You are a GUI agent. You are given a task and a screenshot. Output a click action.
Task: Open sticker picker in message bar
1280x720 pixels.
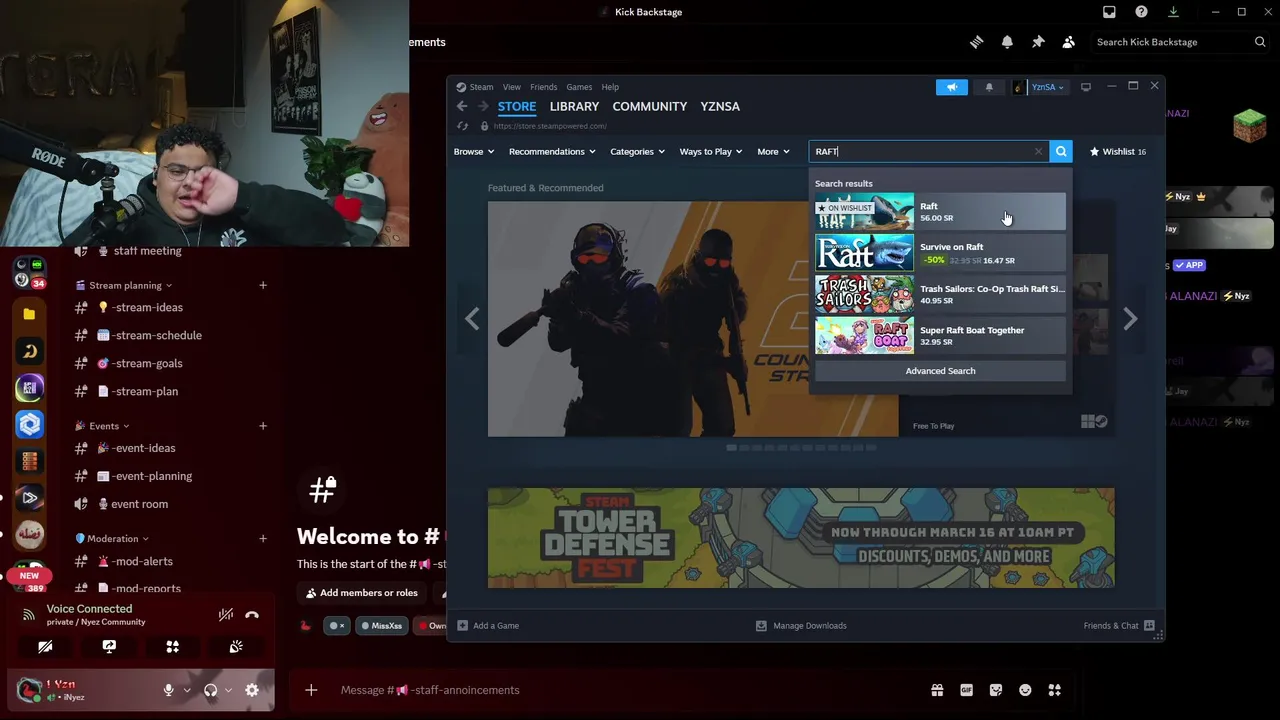[996, 690]
